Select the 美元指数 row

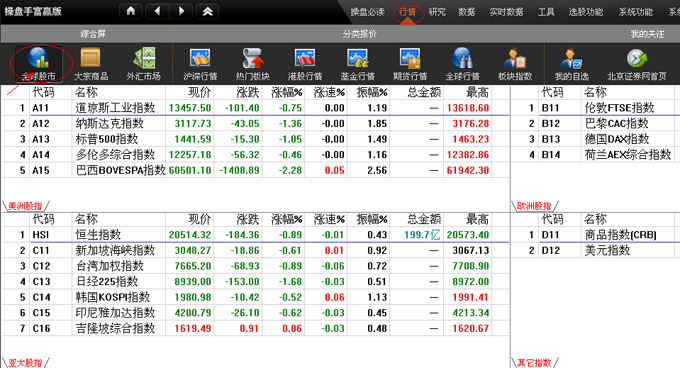(596, 250)
